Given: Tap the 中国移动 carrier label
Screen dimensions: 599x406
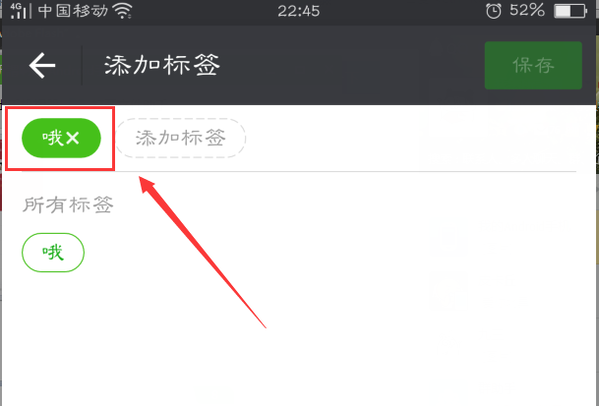Looking at the screenshot, I should click(73, 11).
